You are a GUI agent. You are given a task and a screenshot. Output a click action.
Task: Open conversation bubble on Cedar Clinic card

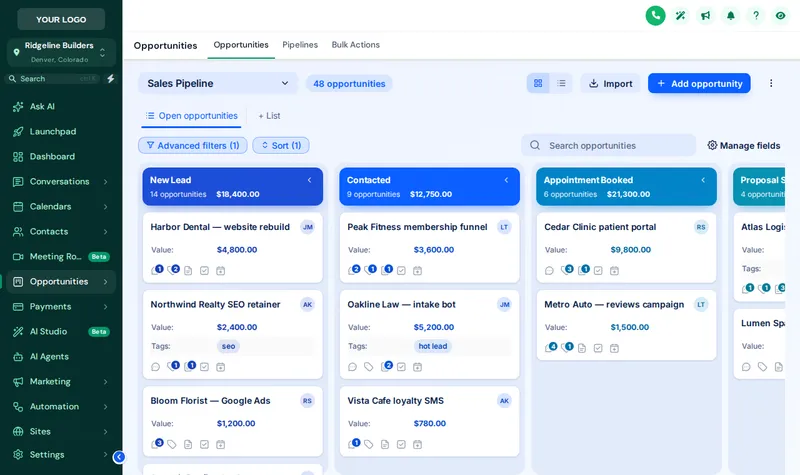(x=549, y=271)
